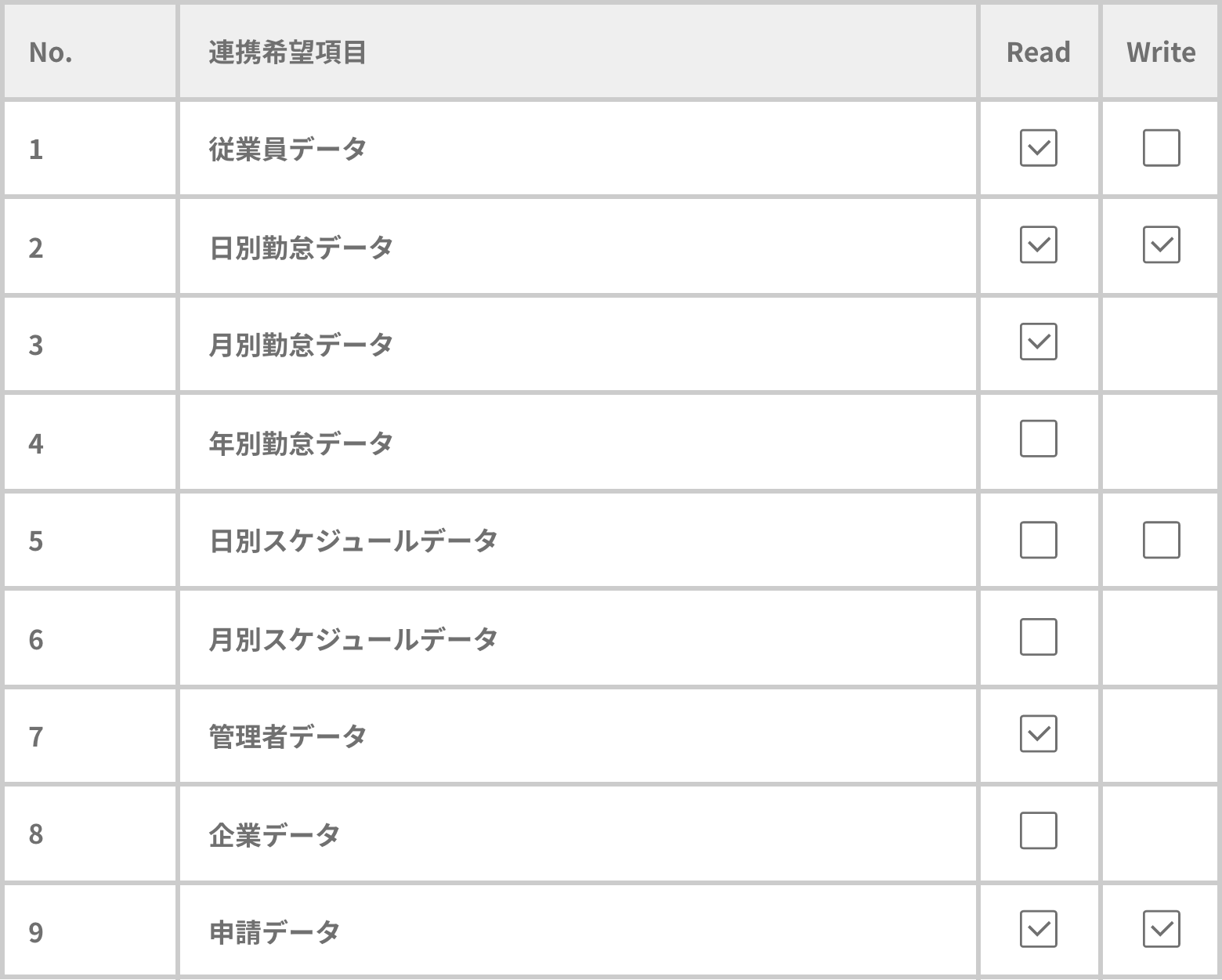The width and height of the screenshot is (1222, 980).
Task: Check Write box for 従業員データ
Action: (x=1161, y=148)
